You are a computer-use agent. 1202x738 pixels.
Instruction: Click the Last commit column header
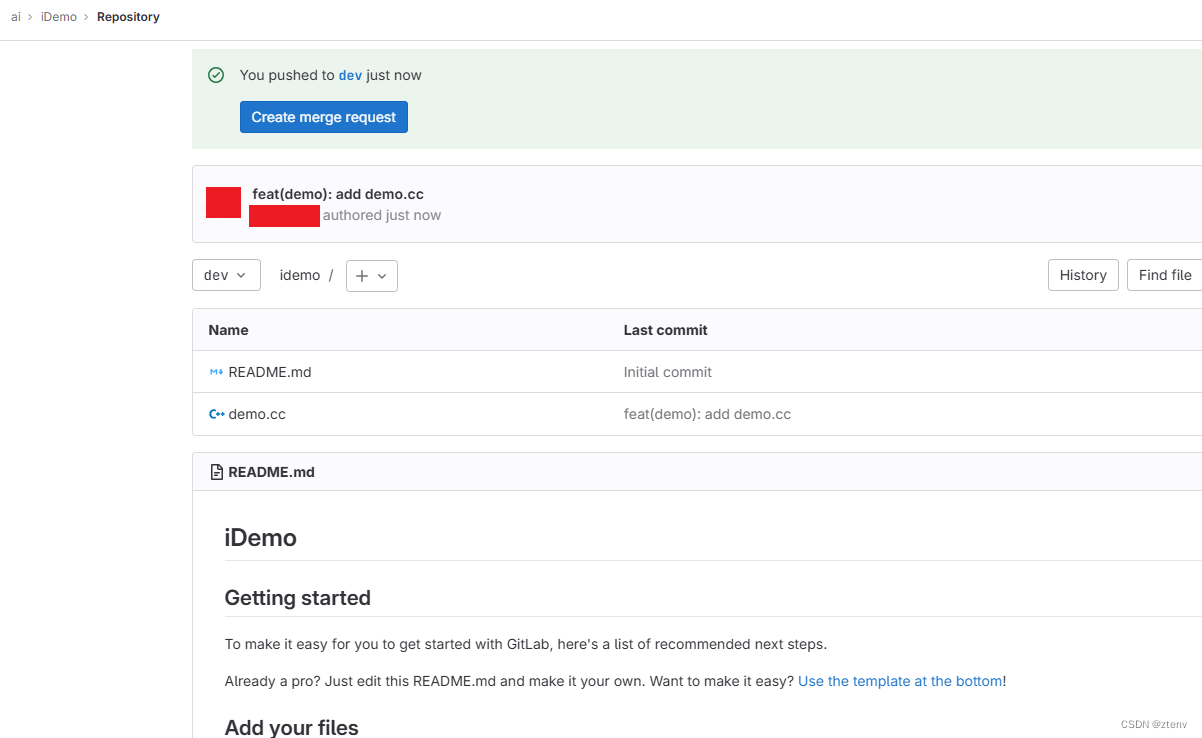click(665, 330)
